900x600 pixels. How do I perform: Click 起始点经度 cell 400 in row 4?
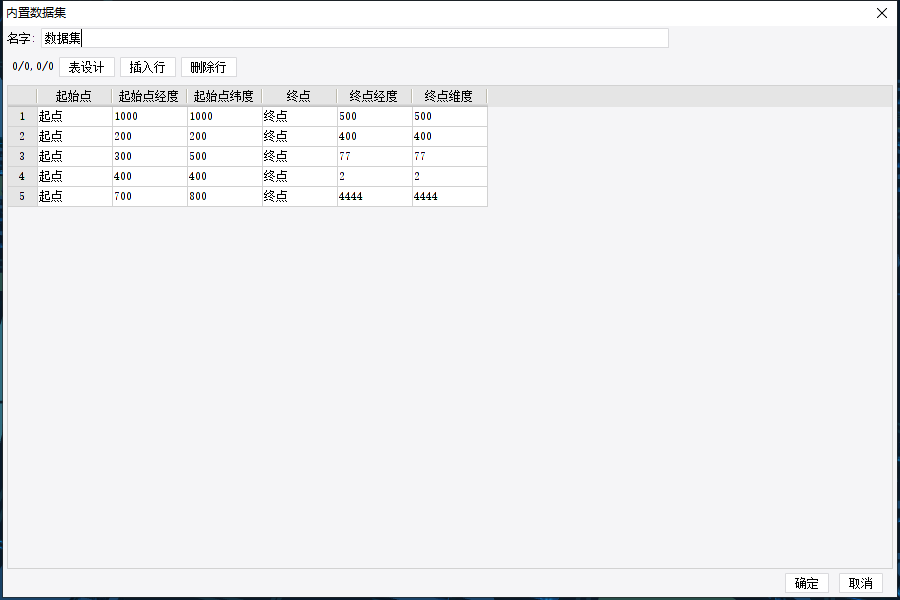tap(150, 177)
